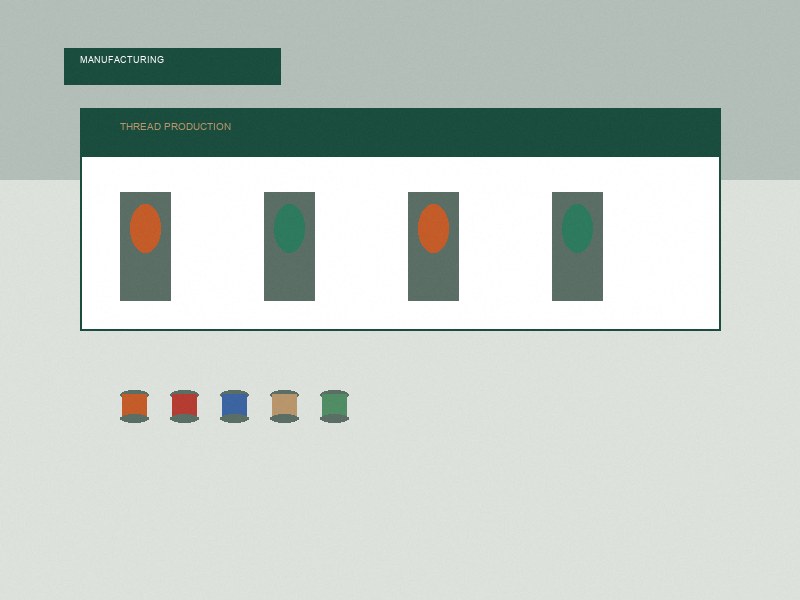Click the first machine with orange light
Image resolution: width=800 pixels, height=600 pixels.
(x=145, y=246)
